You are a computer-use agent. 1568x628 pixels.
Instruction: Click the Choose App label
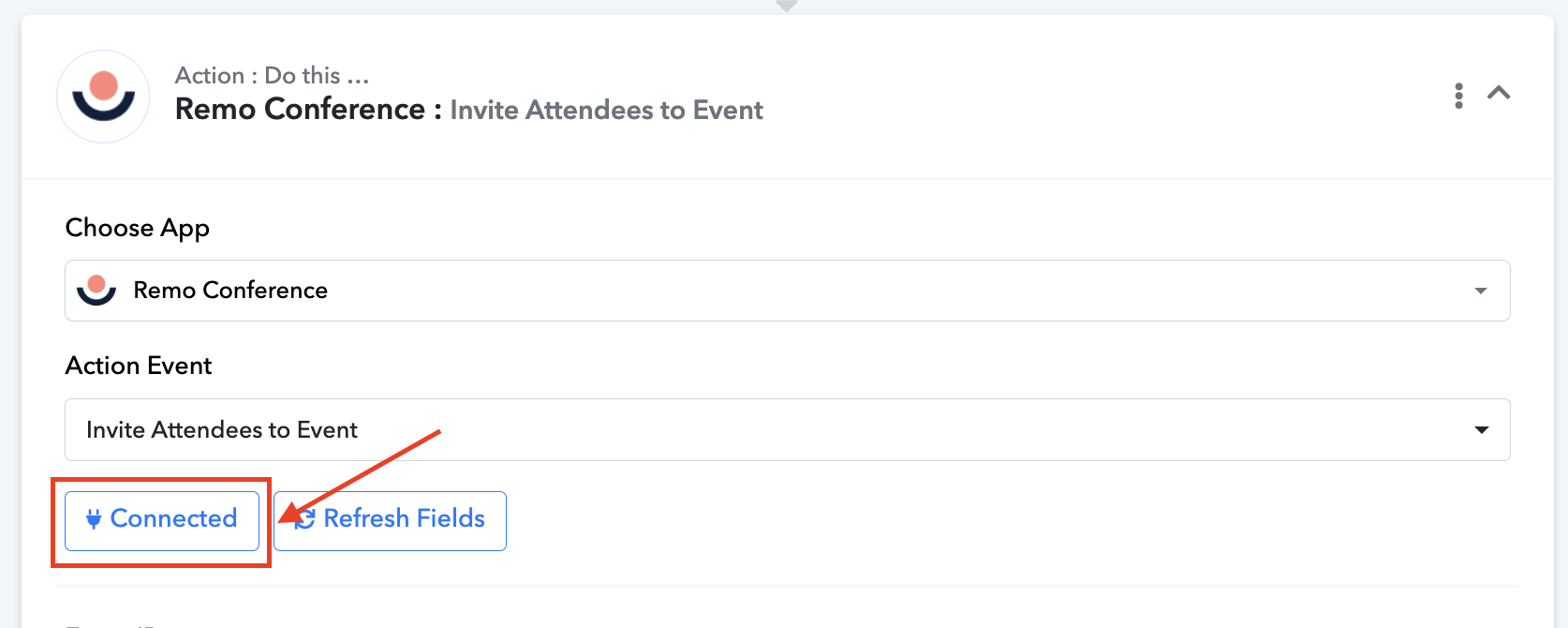click(x=138, y=228)
